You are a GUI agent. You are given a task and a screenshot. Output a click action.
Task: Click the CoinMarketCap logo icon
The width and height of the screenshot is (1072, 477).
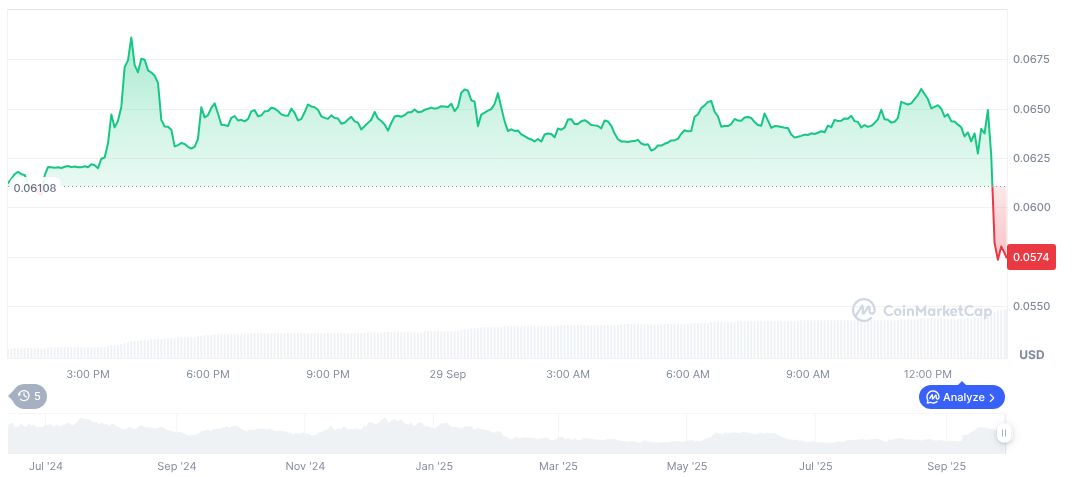863,311
